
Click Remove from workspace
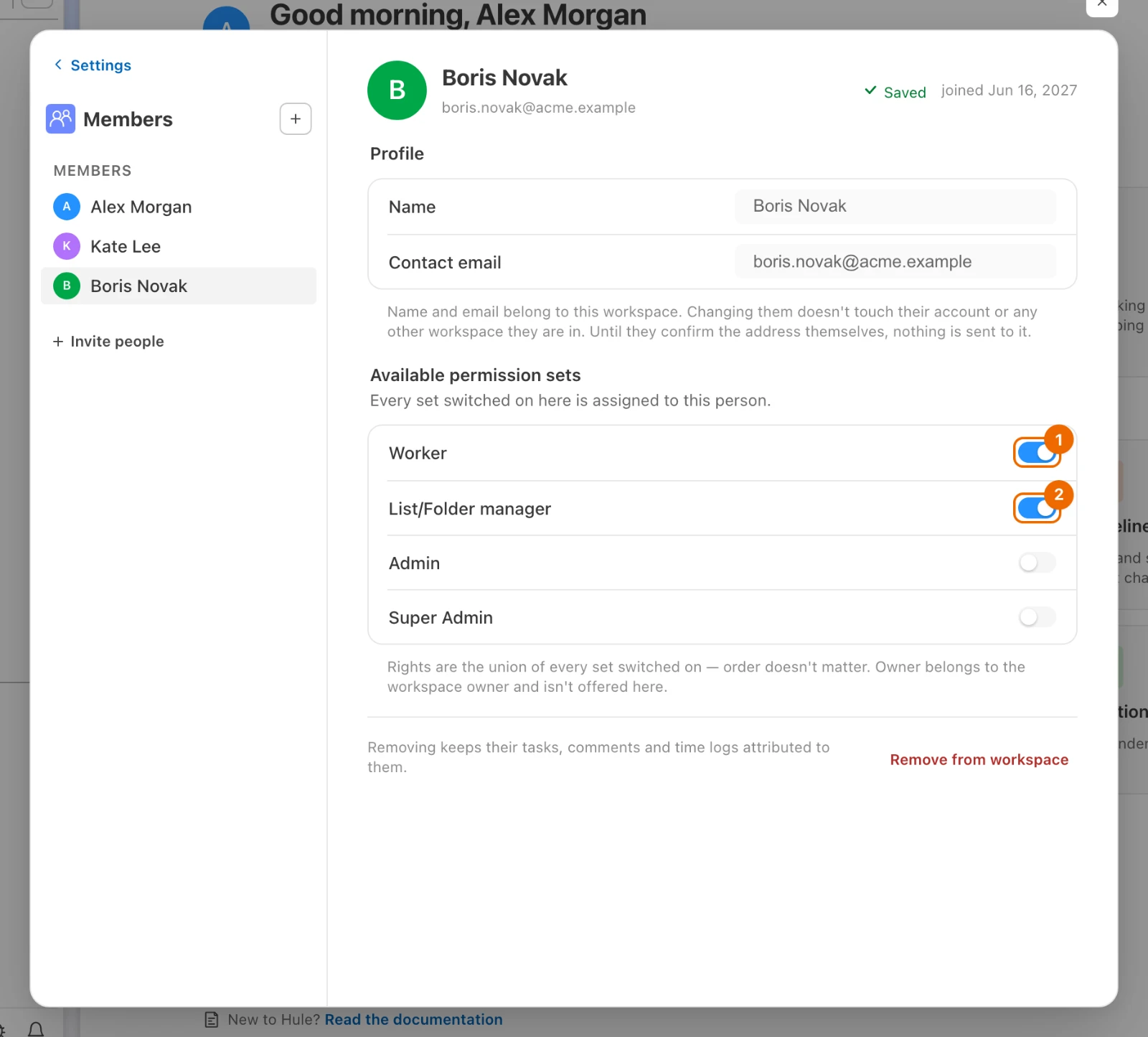click(979, 759)
